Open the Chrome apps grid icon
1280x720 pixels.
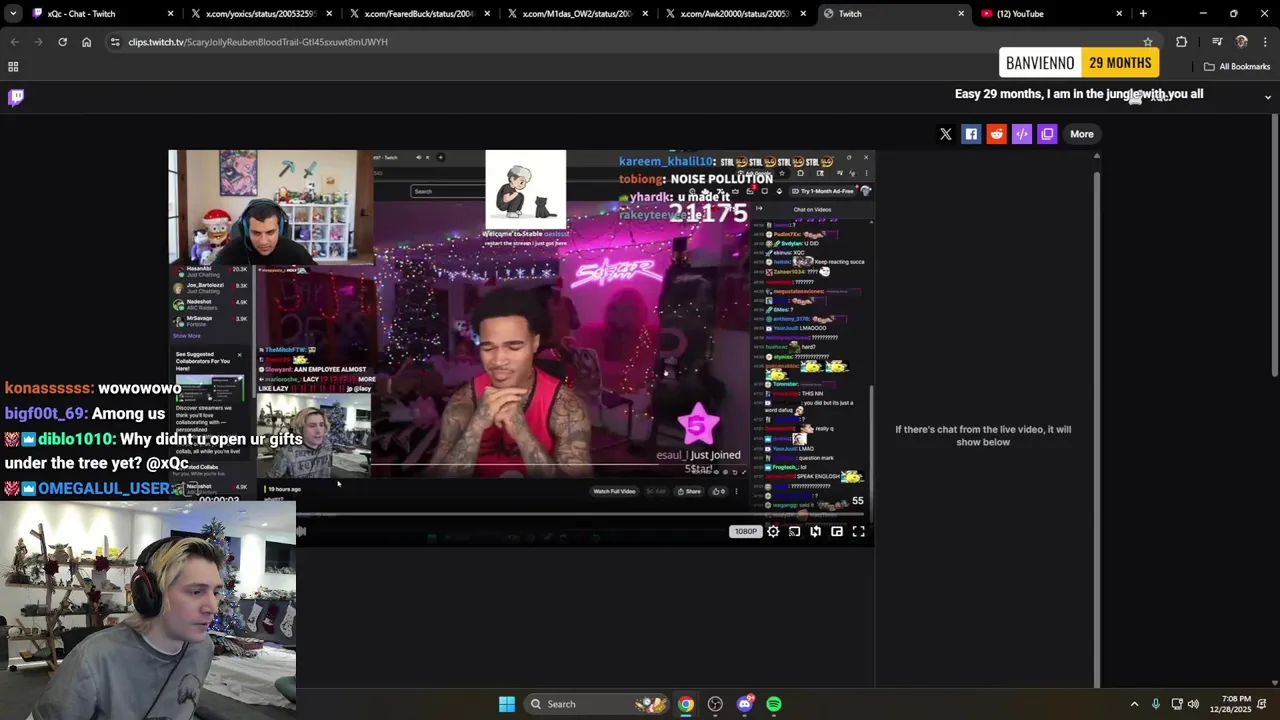13,67
